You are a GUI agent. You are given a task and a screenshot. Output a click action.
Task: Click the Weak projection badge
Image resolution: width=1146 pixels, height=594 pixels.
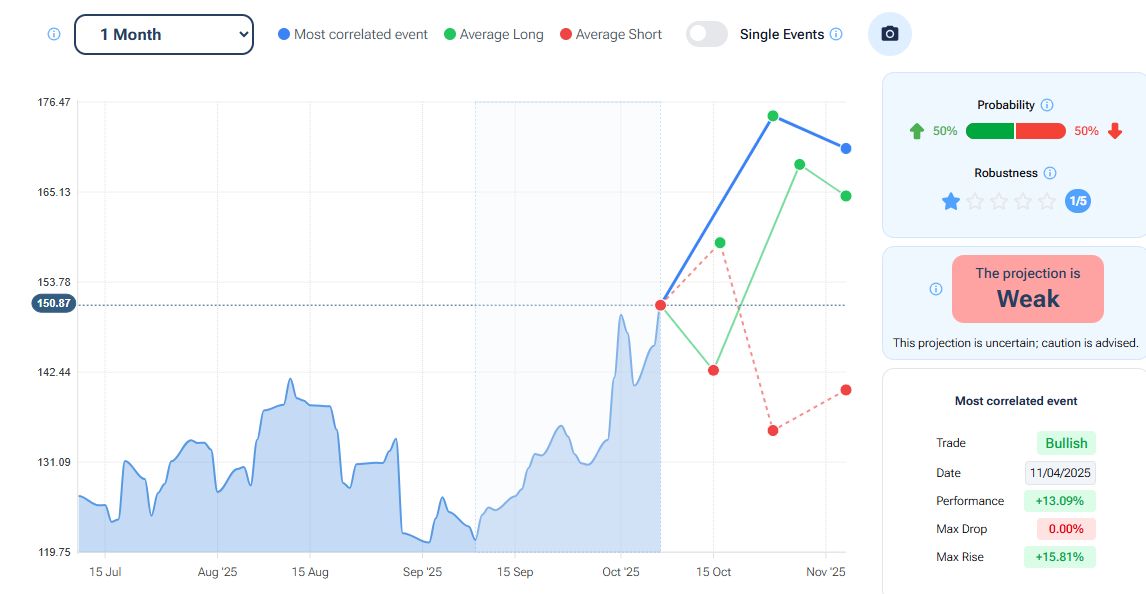click(x=1027, y=289)
